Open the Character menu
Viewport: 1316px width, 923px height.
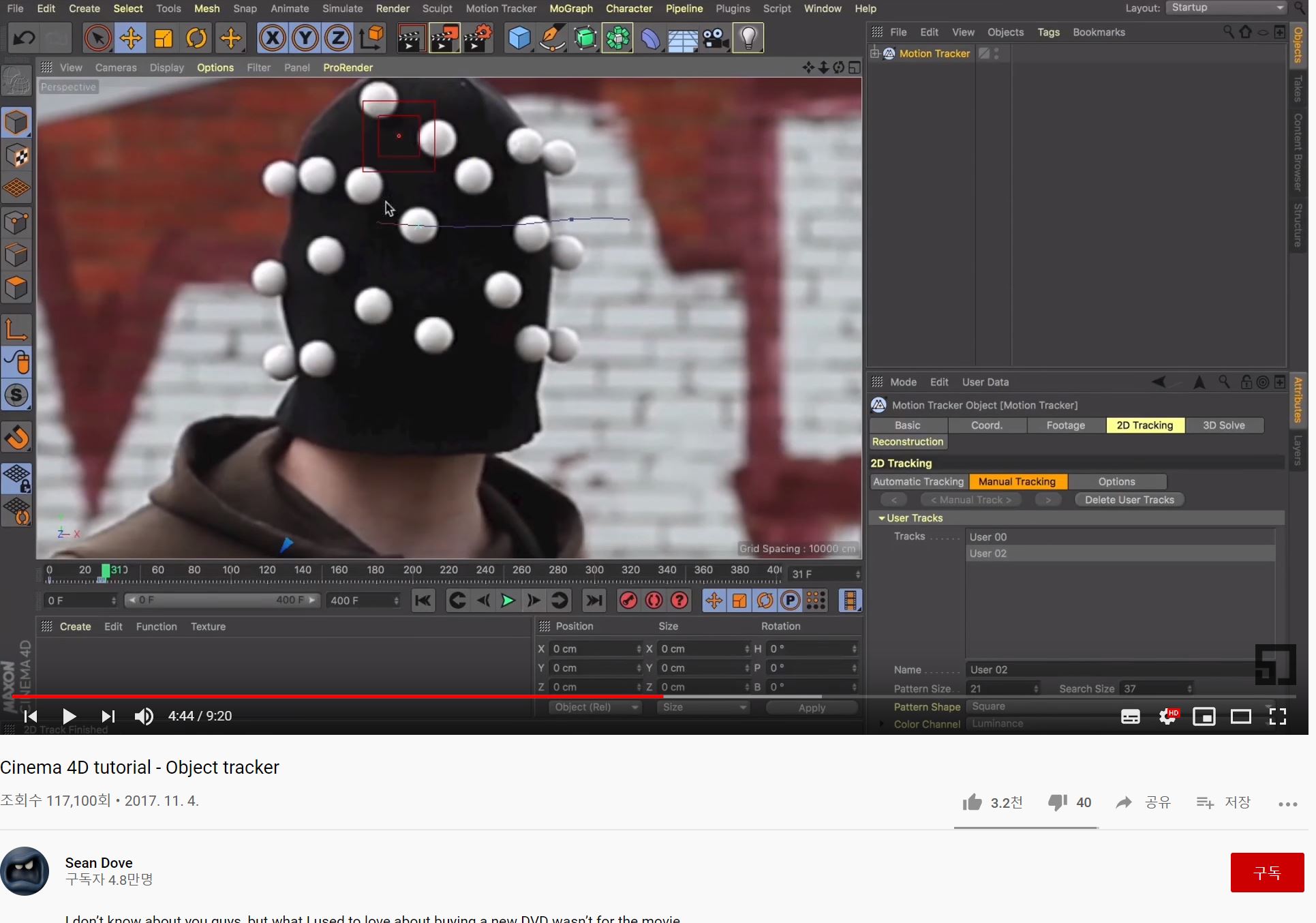pos(629,9)
